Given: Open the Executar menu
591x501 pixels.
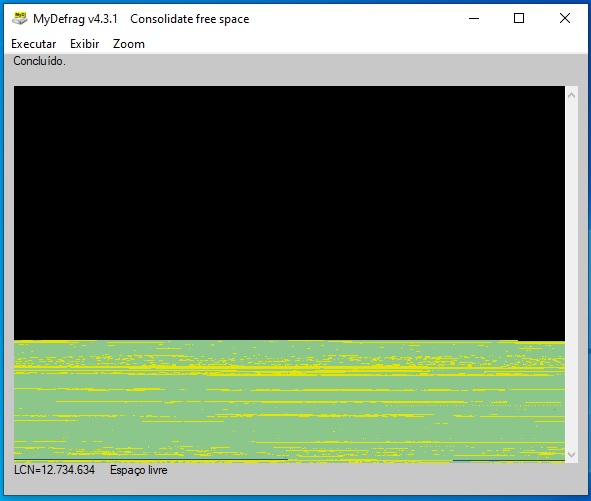Looking at the screenshot, I should pyautogui.click(x=34, y=44).
